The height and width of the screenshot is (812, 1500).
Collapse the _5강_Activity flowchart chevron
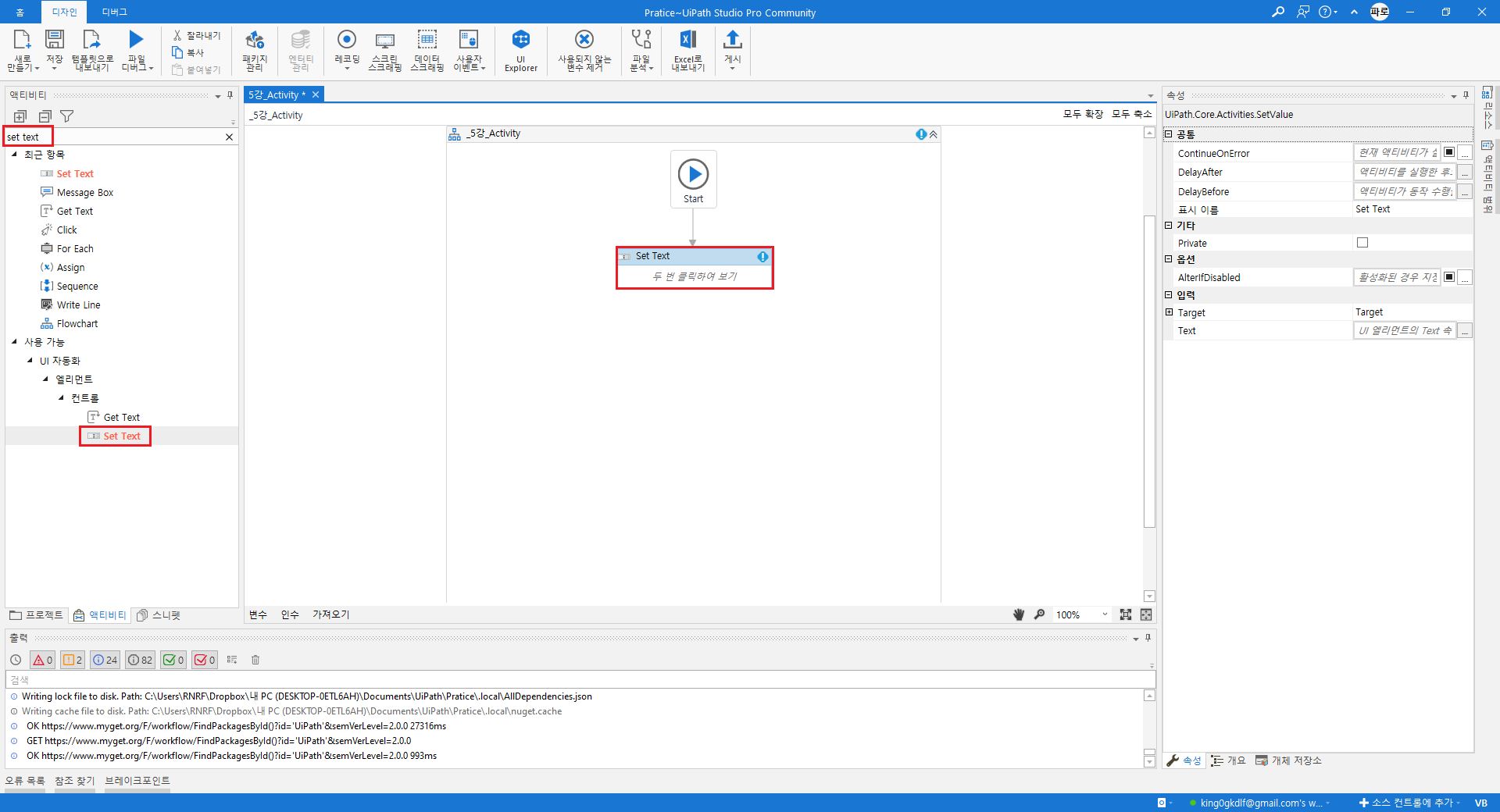click(933, 134)
